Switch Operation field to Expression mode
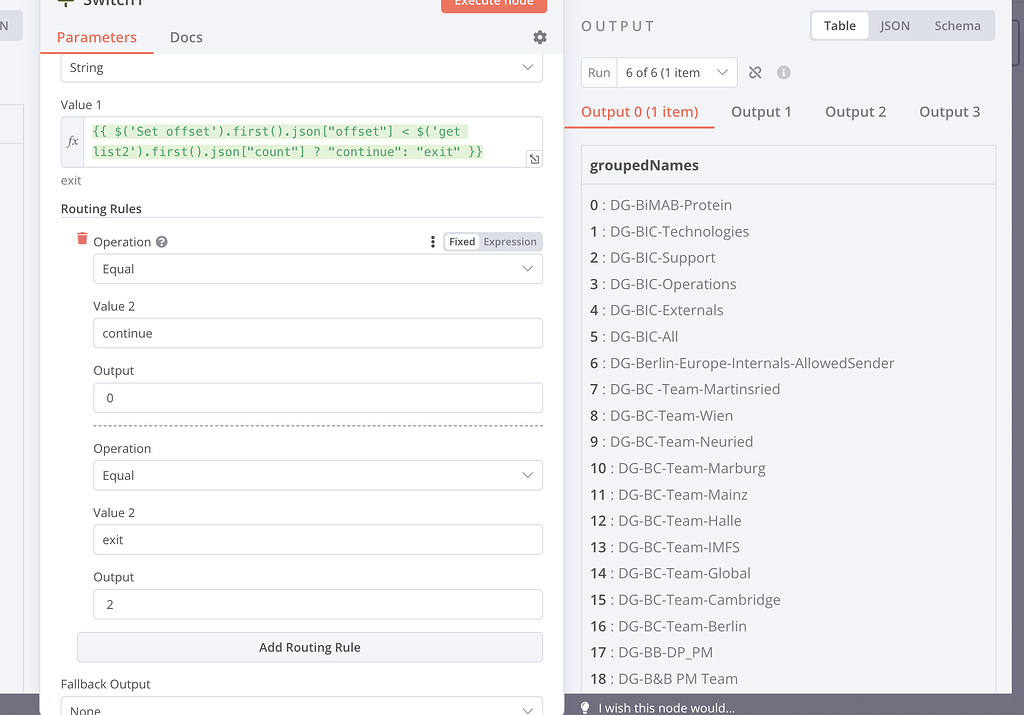 pyautogui.click(x=510, y=242)
